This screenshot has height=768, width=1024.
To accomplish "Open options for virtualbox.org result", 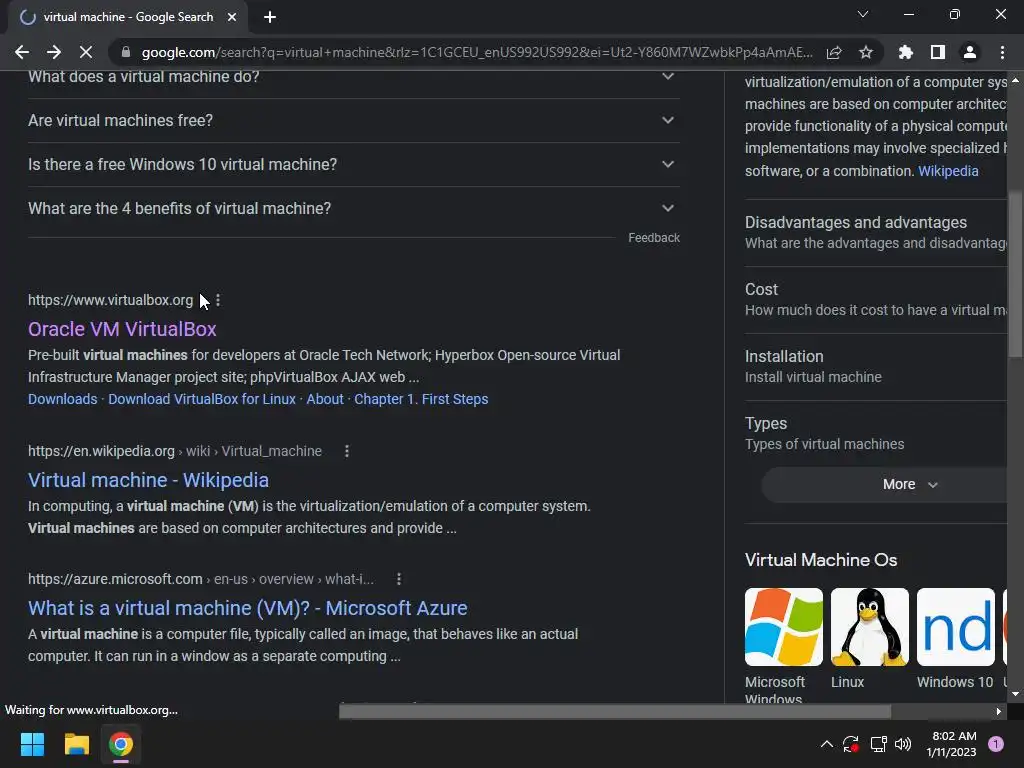I will pyautogui.click(x=218, y=300).
